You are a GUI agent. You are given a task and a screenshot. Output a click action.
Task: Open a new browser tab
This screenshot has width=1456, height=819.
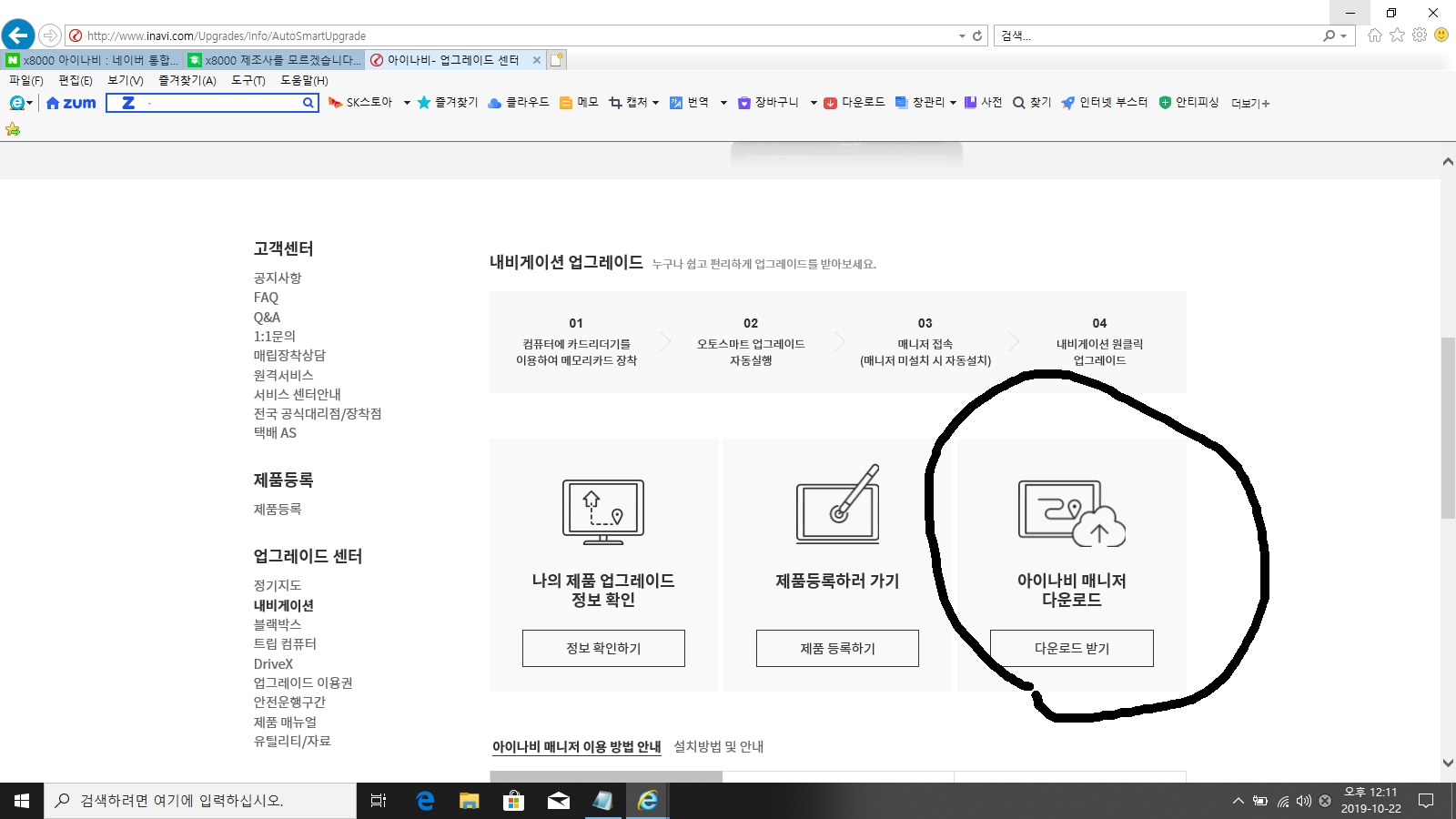point(557,60)
